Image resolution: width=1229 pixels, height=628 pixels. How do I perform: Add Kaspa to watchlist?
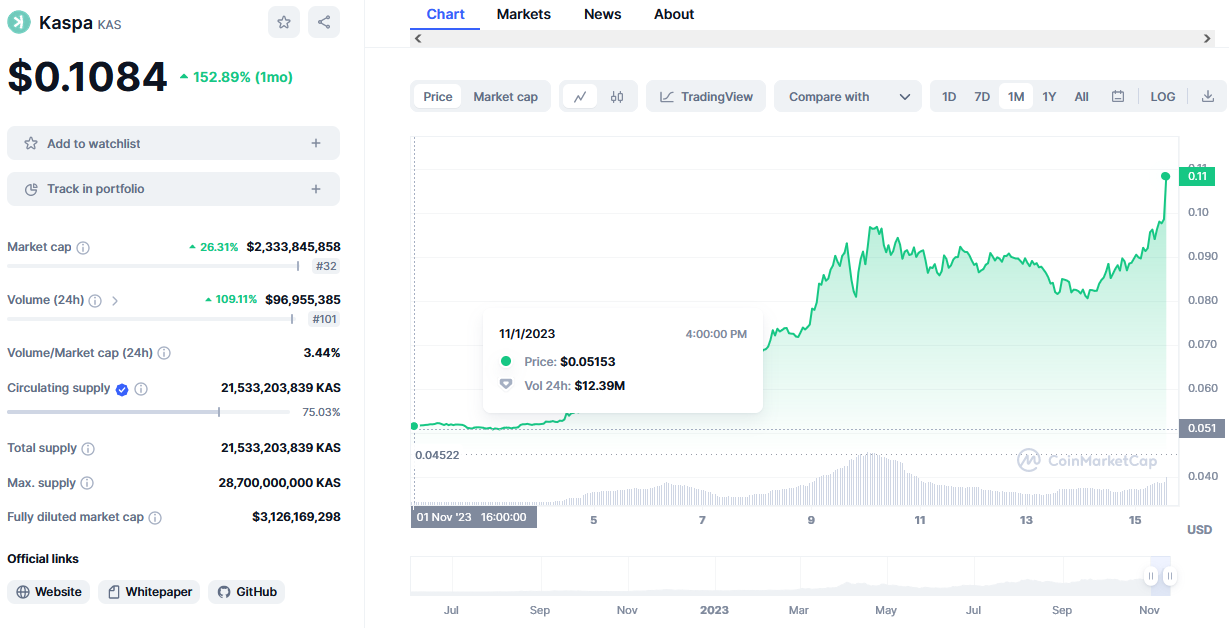pos(173,143)
